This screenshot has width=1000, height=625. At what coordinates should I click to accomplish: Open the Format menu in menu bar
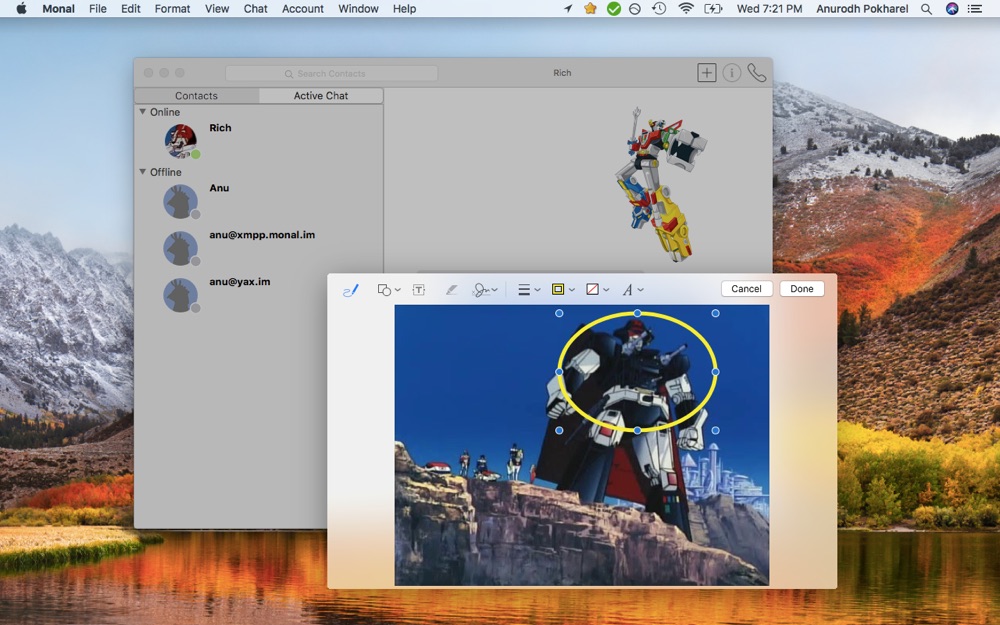tap(172, 8)
